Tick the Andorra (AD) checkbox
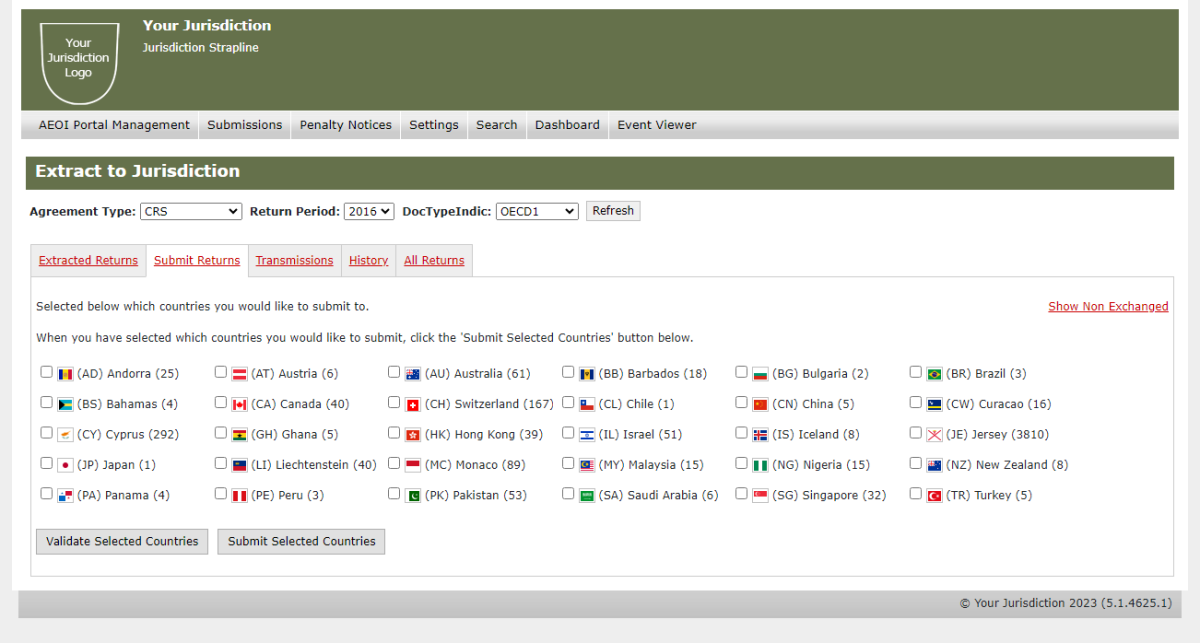Screen dimensions: 1200x643 [46, 372]
